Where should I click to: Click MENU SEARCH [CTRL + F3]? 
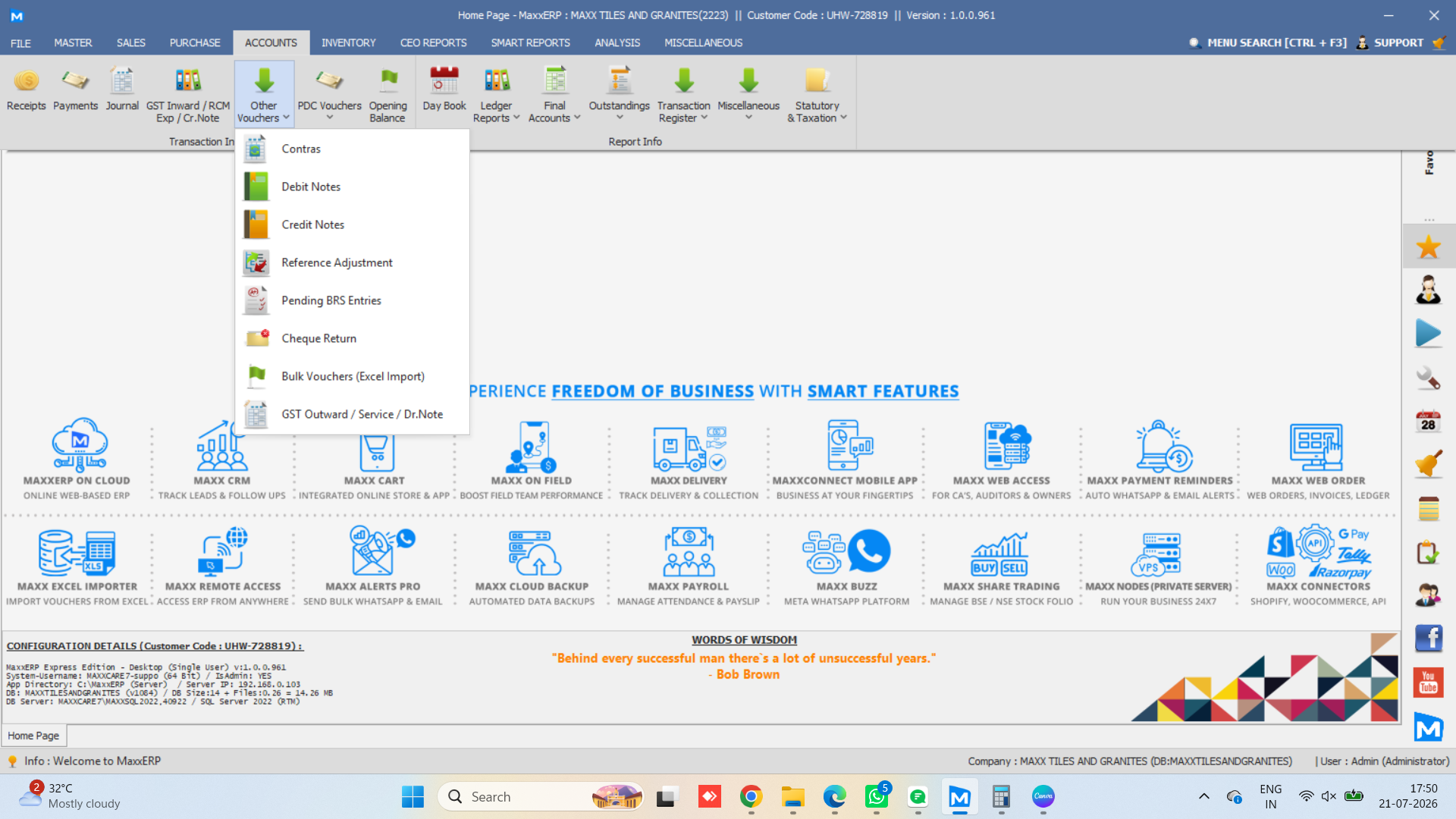pyautogui.click(x=1268, y=43)
